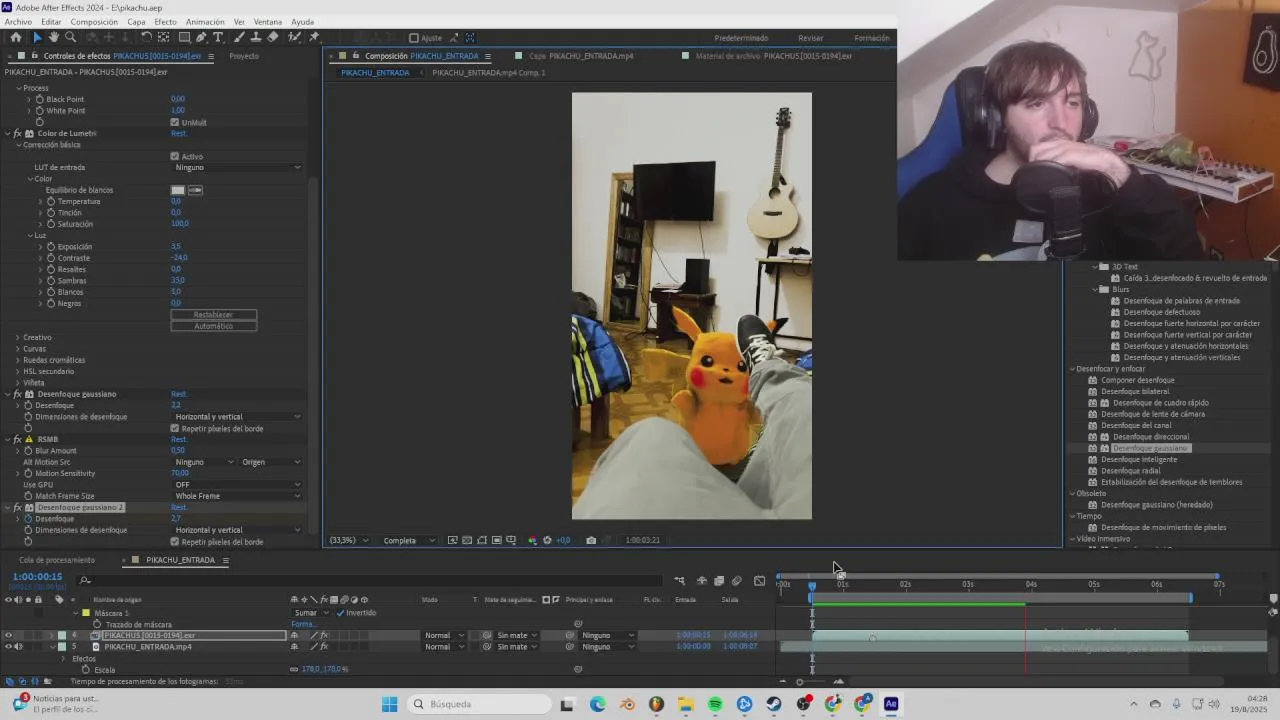Toggle Repetir píxeles del borde for Desenfoque gaussiano
This screenshot has width=1280, height=720.
pyautogui.click(x=175, y=428)
